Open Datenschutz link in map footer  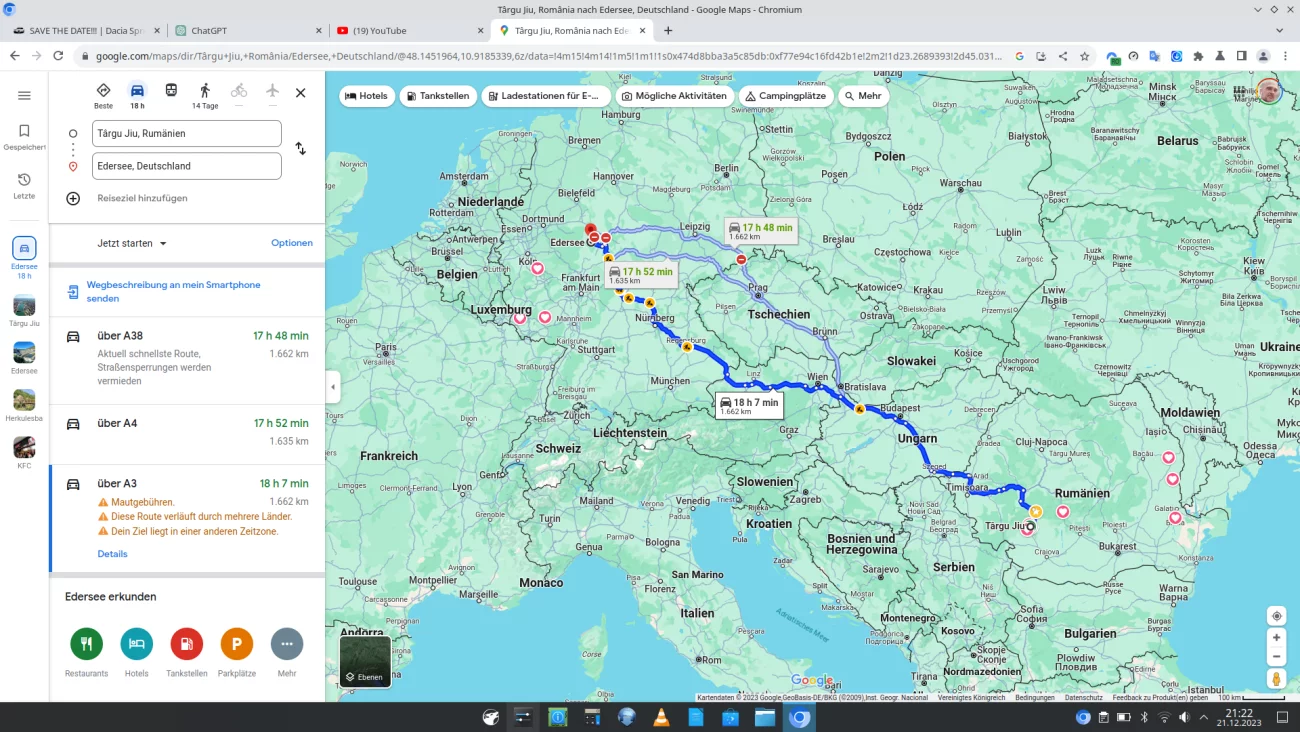tap(1083, 697)
